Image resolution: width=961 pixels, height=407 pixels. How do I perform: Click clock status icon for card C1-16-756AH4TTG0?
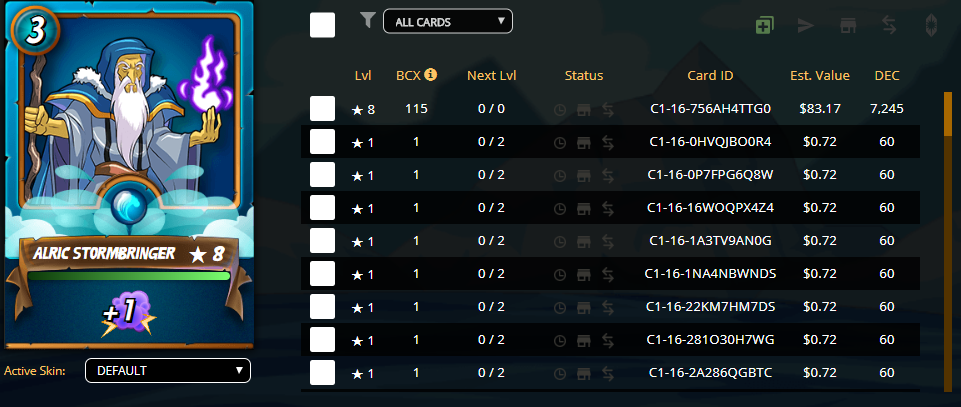[560, 109]
